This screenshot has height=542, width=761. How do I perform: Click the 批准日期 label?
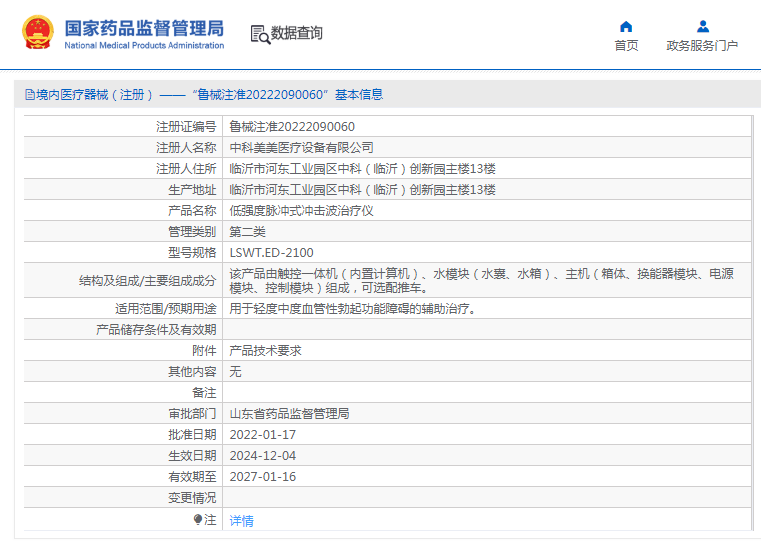[192, 435]
